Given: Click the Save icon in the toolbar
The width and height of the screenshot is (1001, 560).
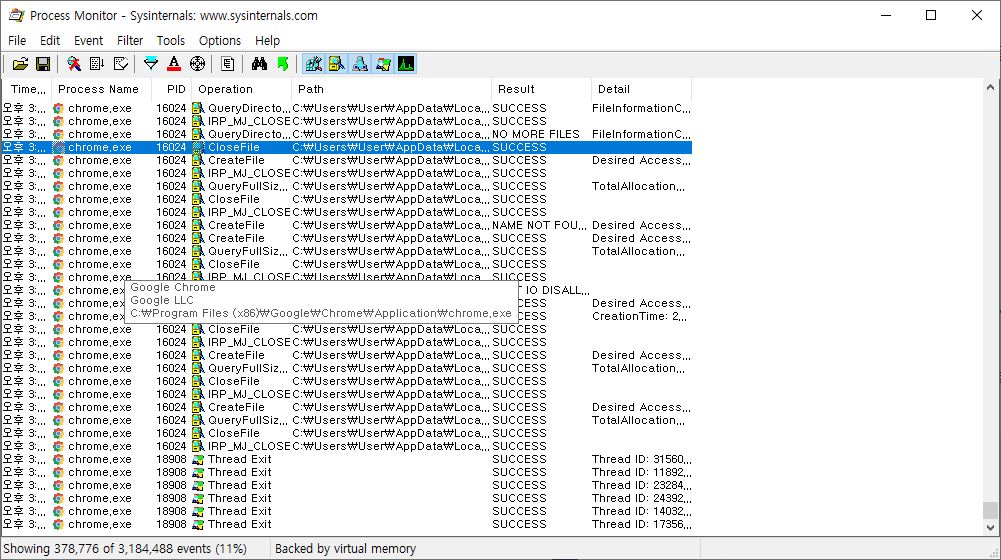Looking at the screenshot, I should coord(43,64).
